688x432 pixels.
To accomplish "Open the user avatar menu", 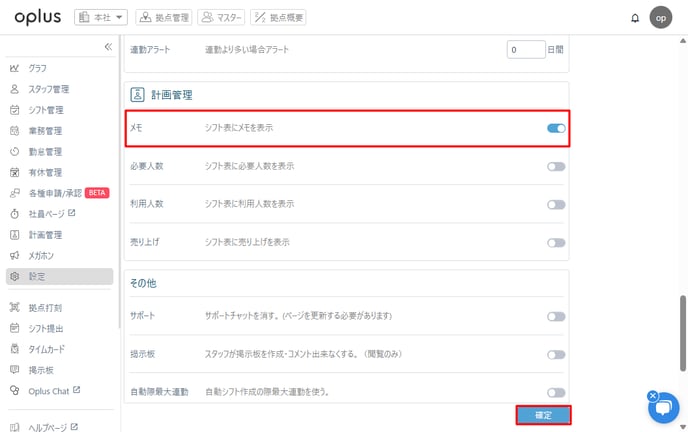I will pyautogui.click(x=660, y=18).
